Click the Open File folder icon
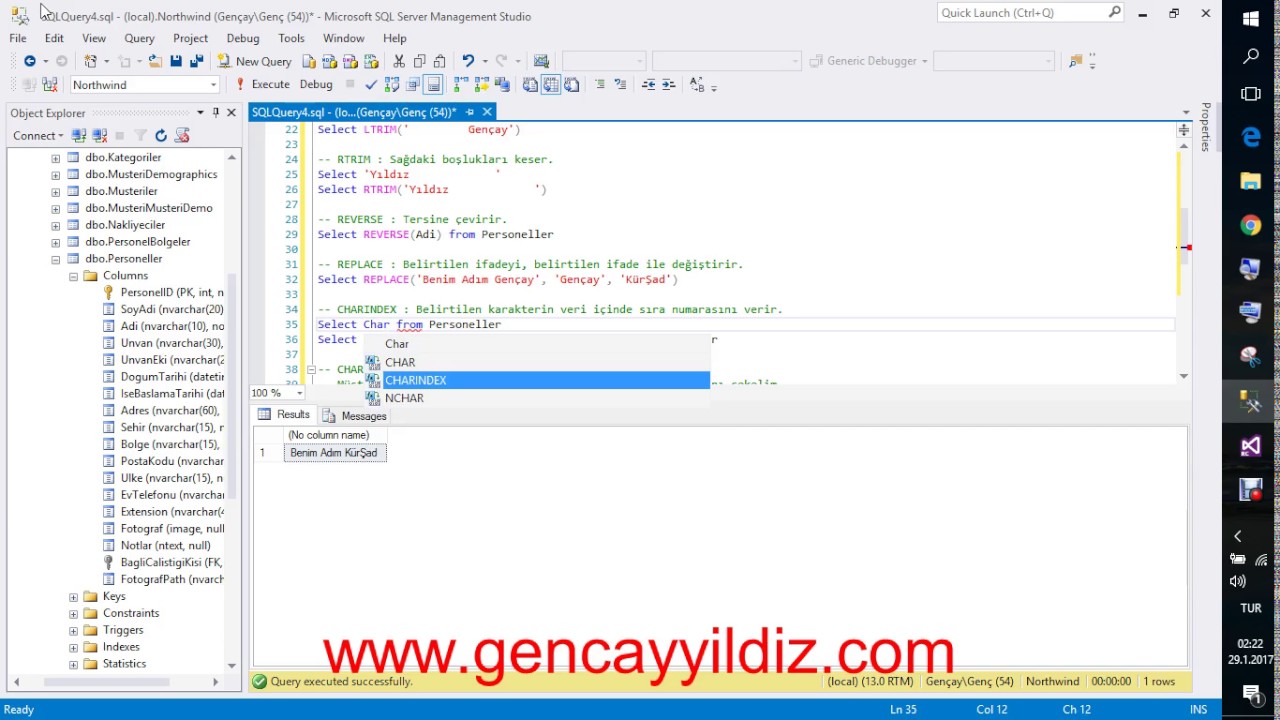Viewport: 1280px width, 720px height. 155,61
